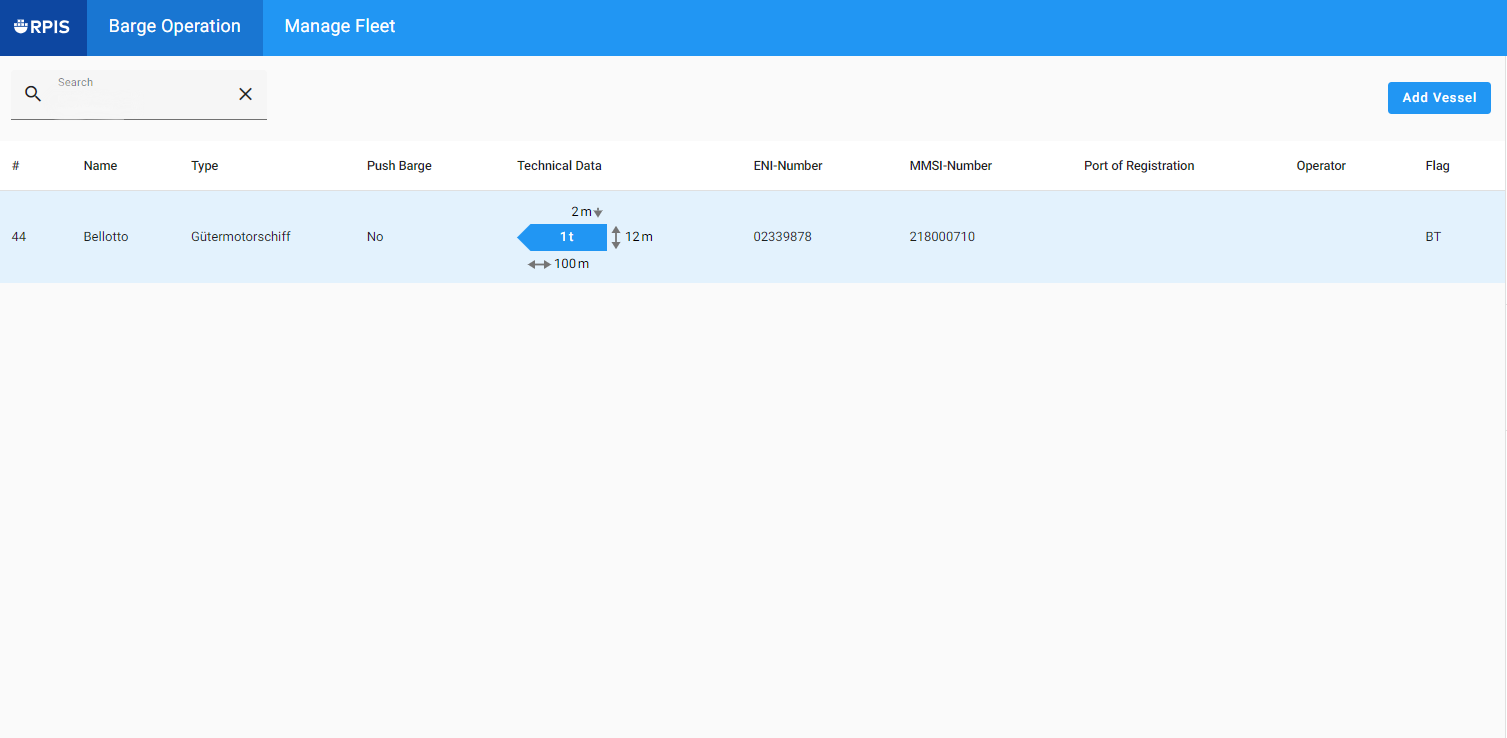Click the Type column header
This screenshot has height=738, width=1507.
[204, 166]
